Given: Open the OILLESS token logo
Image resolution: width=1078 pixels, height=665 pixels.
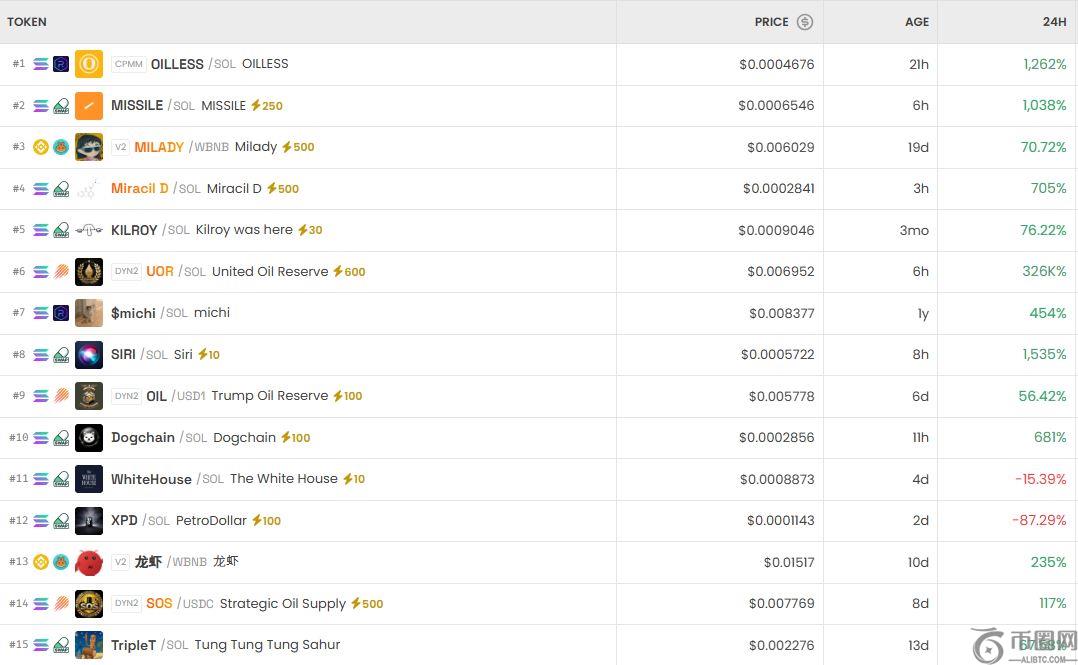Looking at the screenshot, I should (89, 64).
